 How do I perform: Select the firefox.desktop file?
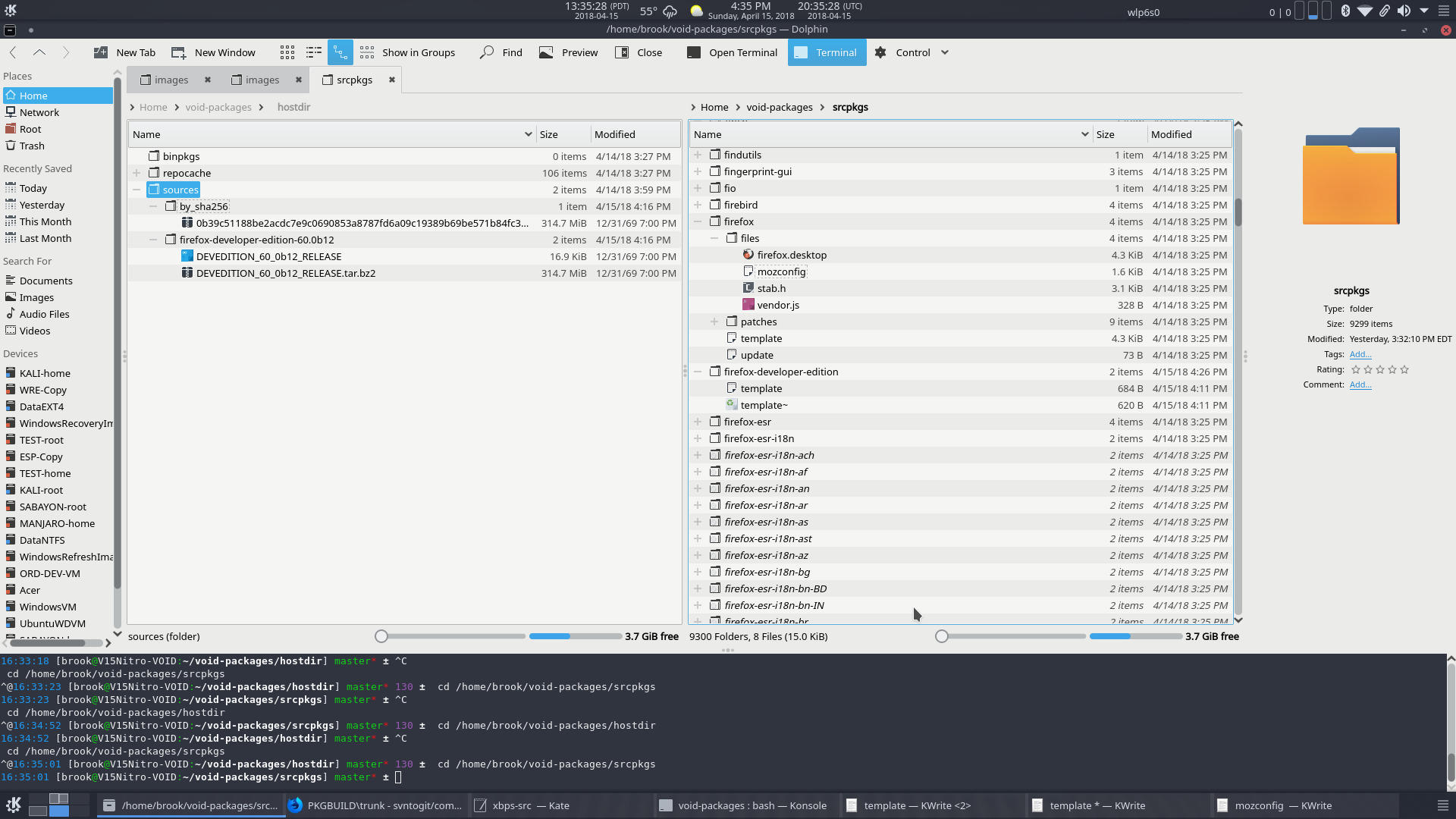(792, 255)
